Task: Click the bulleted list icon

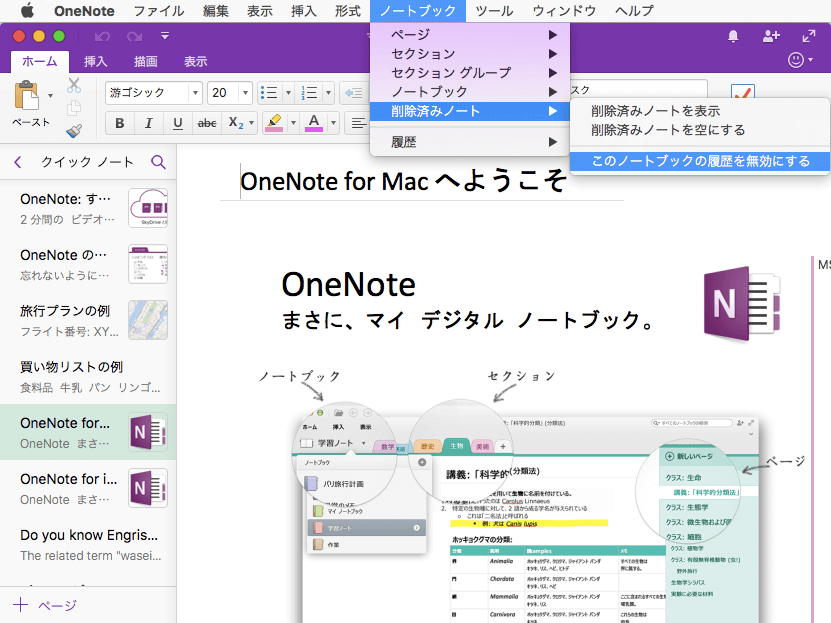Action: tap(270, 93)
